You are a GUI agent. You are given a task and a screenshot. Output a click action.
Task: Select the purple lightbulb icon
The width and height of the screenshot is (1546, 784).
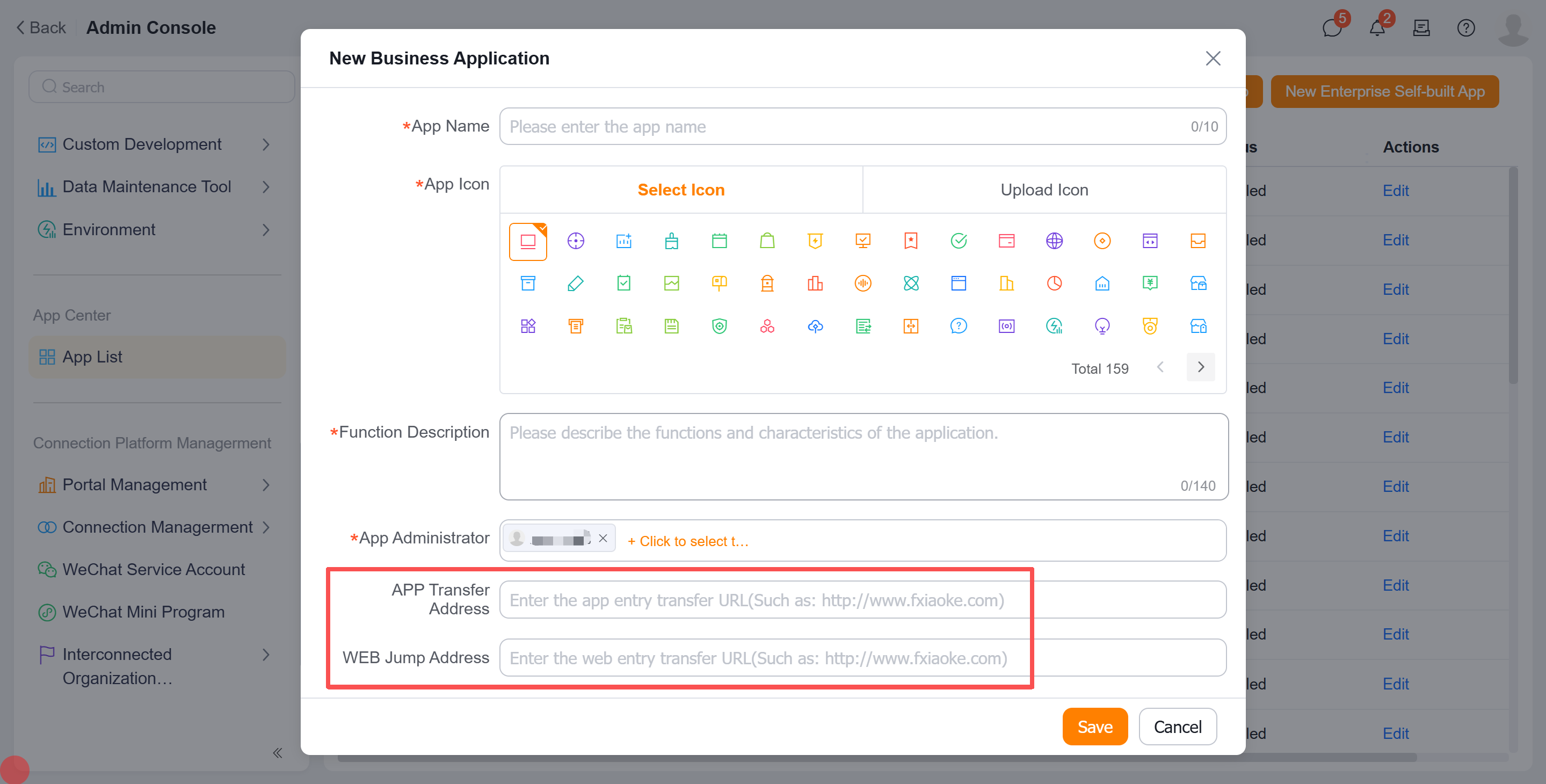[1102, 326]
